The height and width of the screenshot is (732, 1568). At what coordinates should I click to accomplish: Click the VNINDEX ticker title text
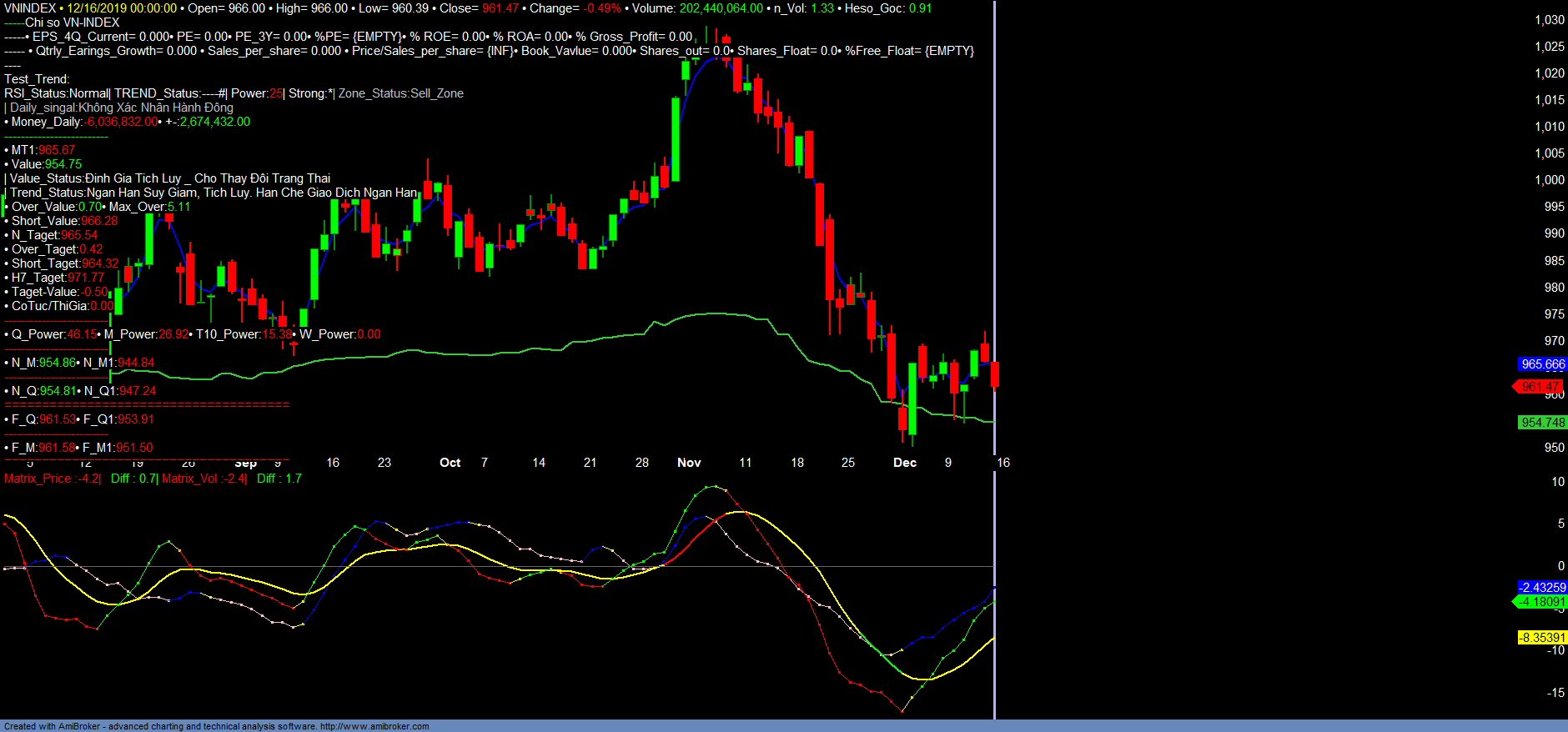click(30, 8)
